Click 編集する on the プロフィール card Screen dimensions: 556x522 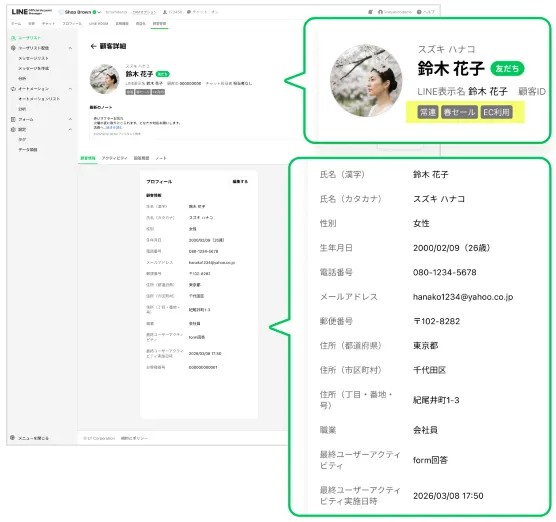(240, 182)
